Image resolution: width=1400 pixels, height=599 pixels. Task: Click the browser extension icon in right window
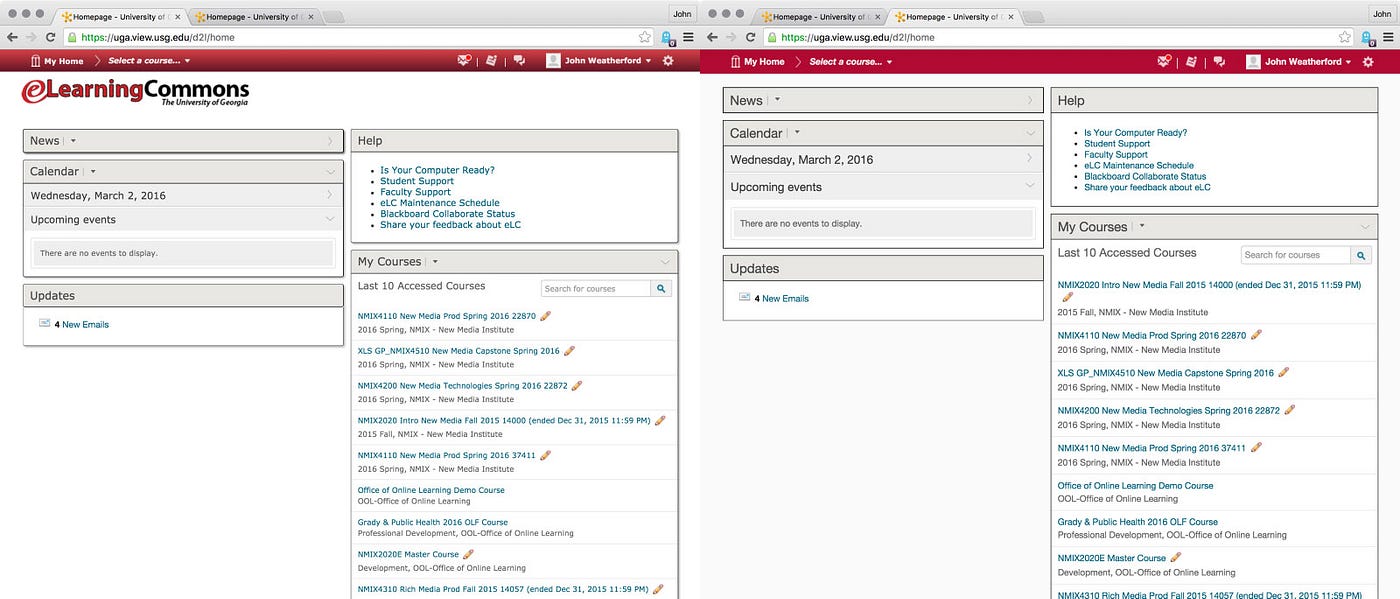[x=1368, y=37]
